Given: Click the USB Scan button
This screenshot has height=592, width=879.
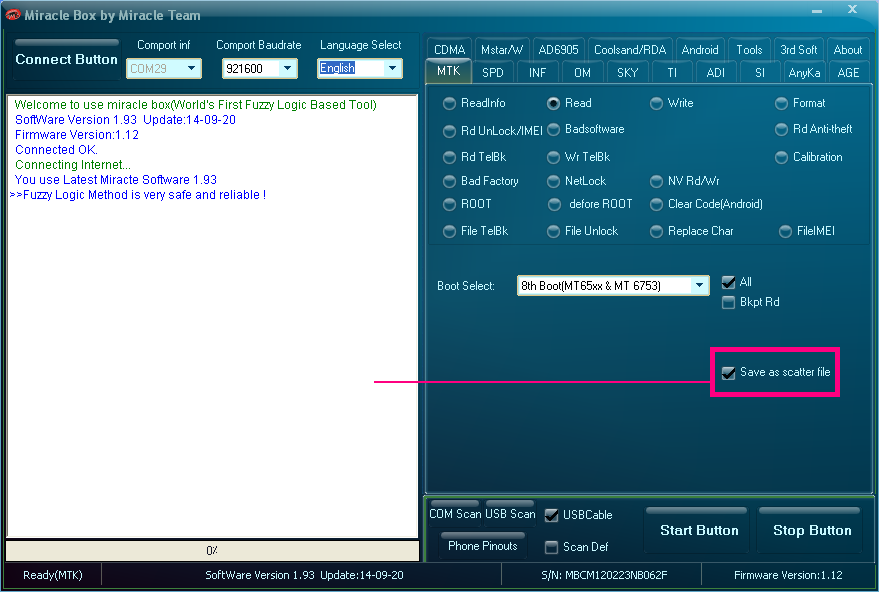Looking at the screenshot, I should tap(510, 513).
